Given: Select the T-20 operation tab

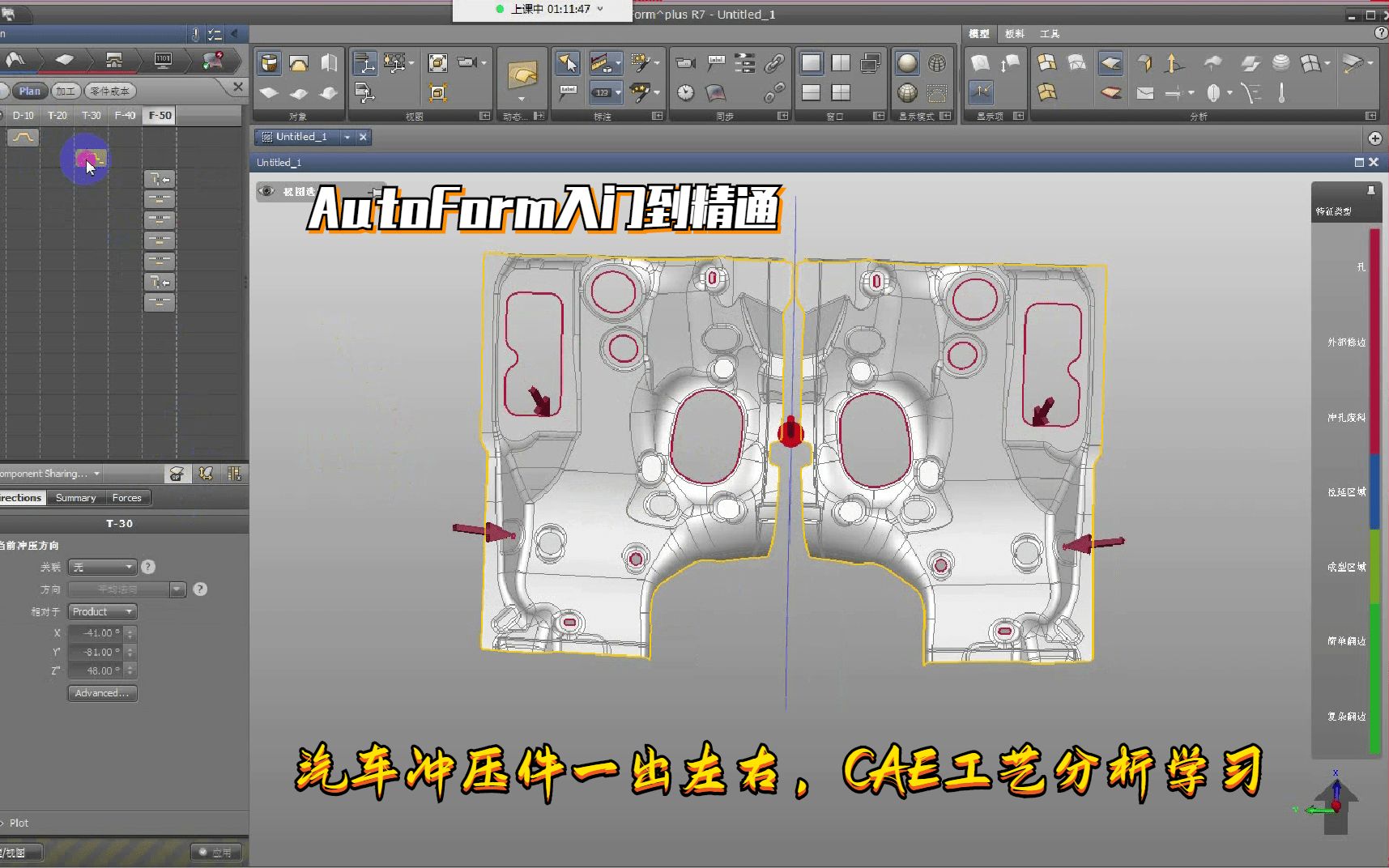Looking at the screenshot, I should [57, 116].
